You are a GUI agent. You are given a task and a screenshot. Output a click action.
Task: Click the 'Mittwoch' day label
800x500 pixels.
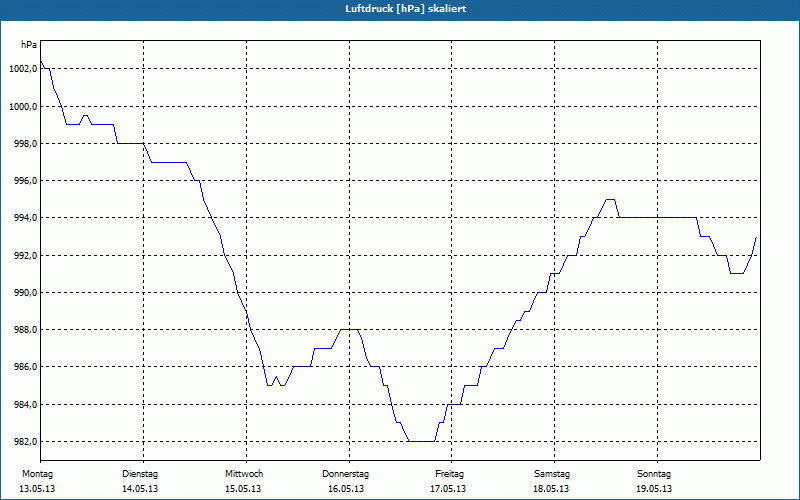click(x=244, y=474)
